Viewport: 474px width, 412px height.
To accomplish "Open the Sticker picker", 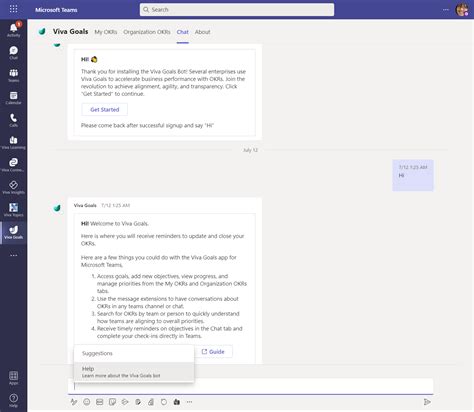I will 112,402.
